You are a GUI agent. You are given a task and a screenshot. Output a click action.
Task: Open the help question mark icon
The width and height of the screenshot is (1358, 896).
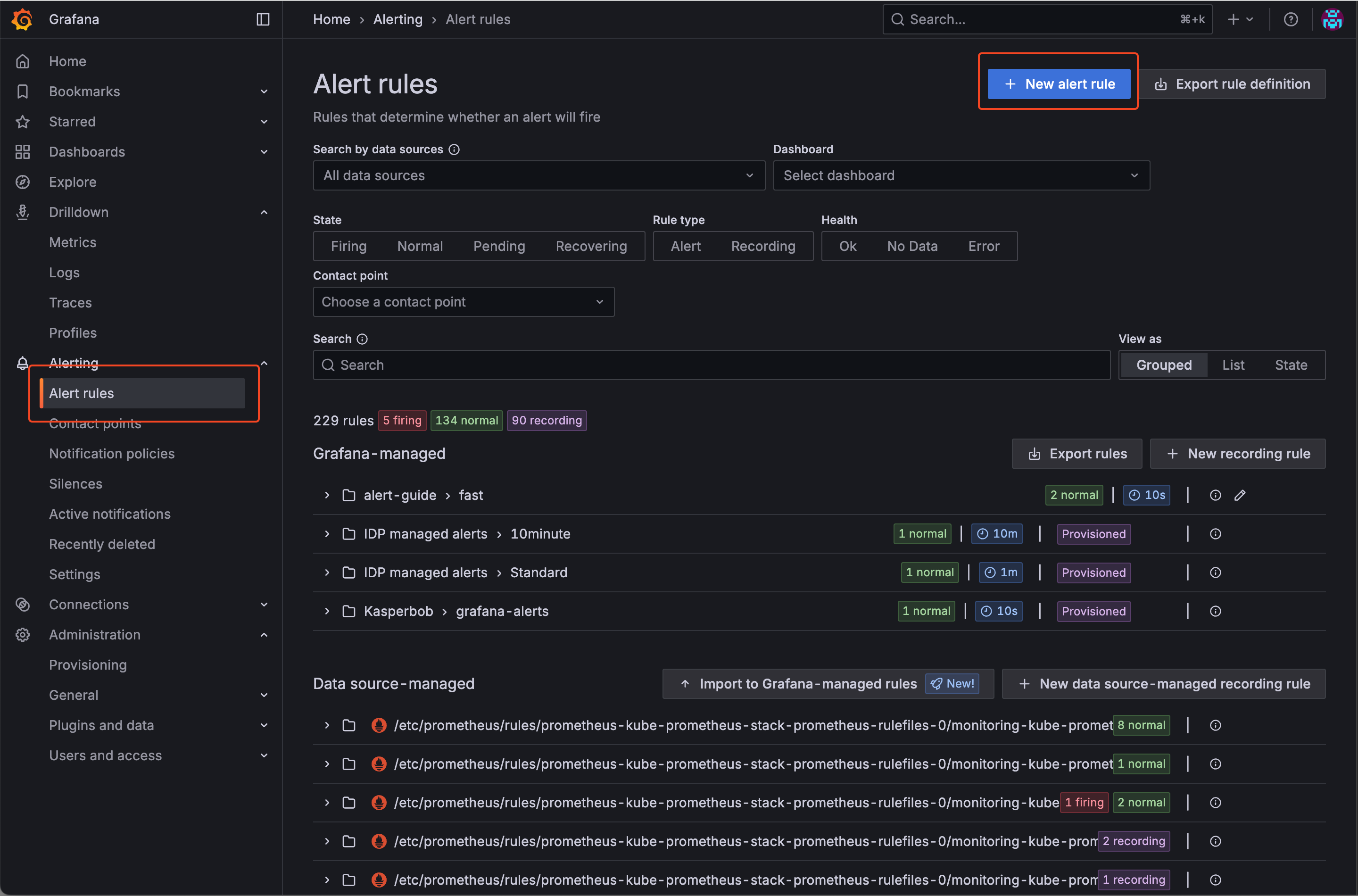tap(1290, 19)
